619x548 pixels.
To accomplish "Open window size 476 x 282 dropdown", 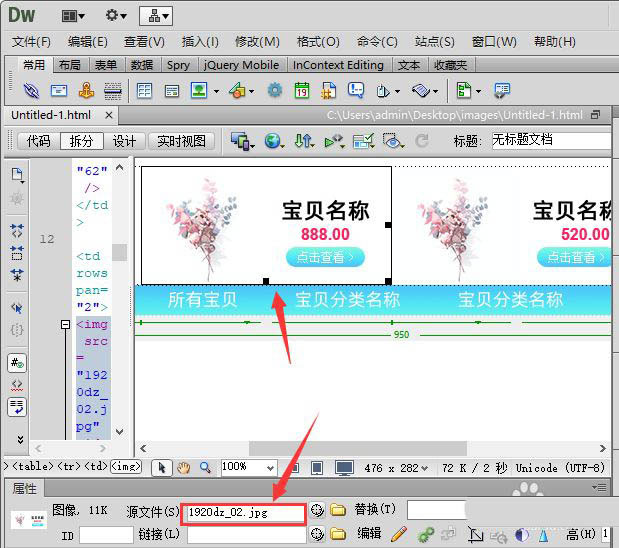I will (x=396, y=468).
